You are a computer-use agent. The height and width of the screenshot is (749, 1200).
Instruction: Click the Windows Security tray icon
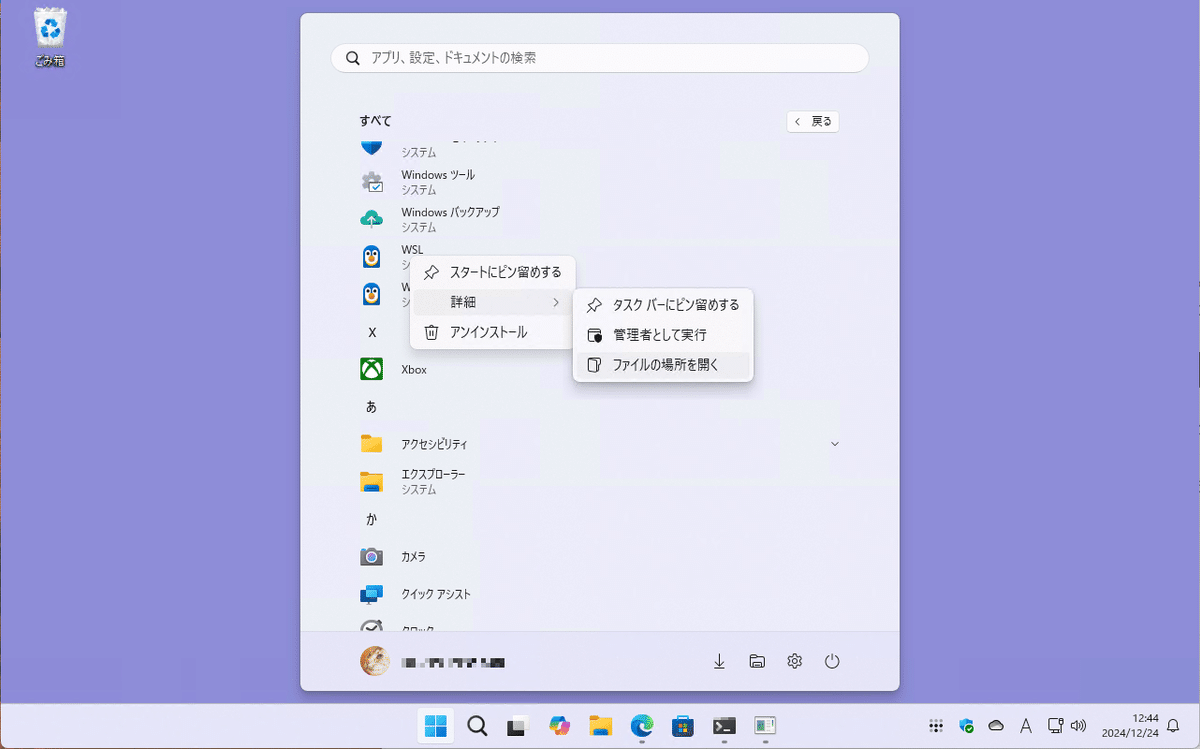point(966,726)
